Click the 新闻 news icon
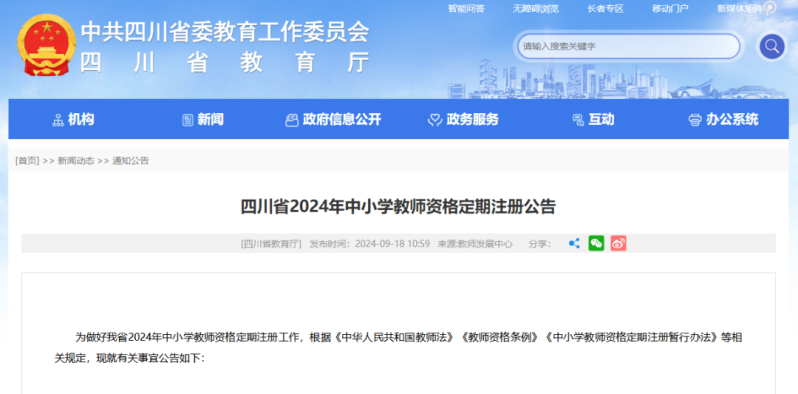The height and width of the screenshot is (394, 798). (x=188, y=120)
